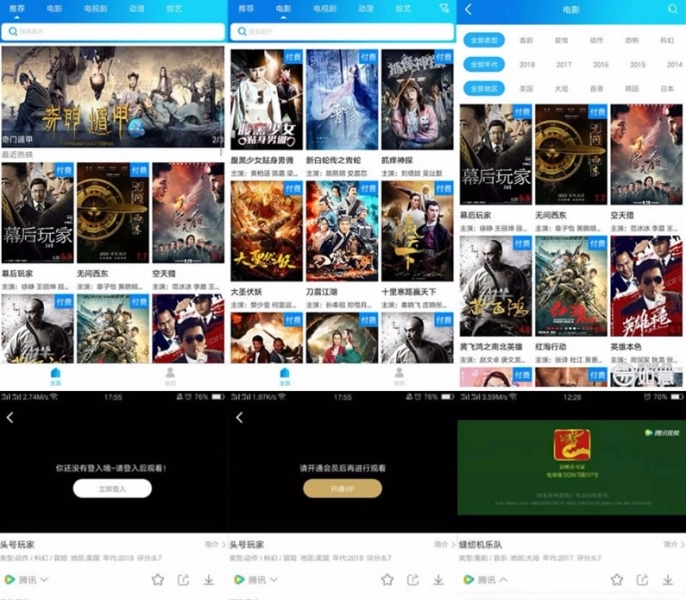The image size is (686, 600).
Task: Tap search field on the 推荐 screen
Action: click(113, 32)
